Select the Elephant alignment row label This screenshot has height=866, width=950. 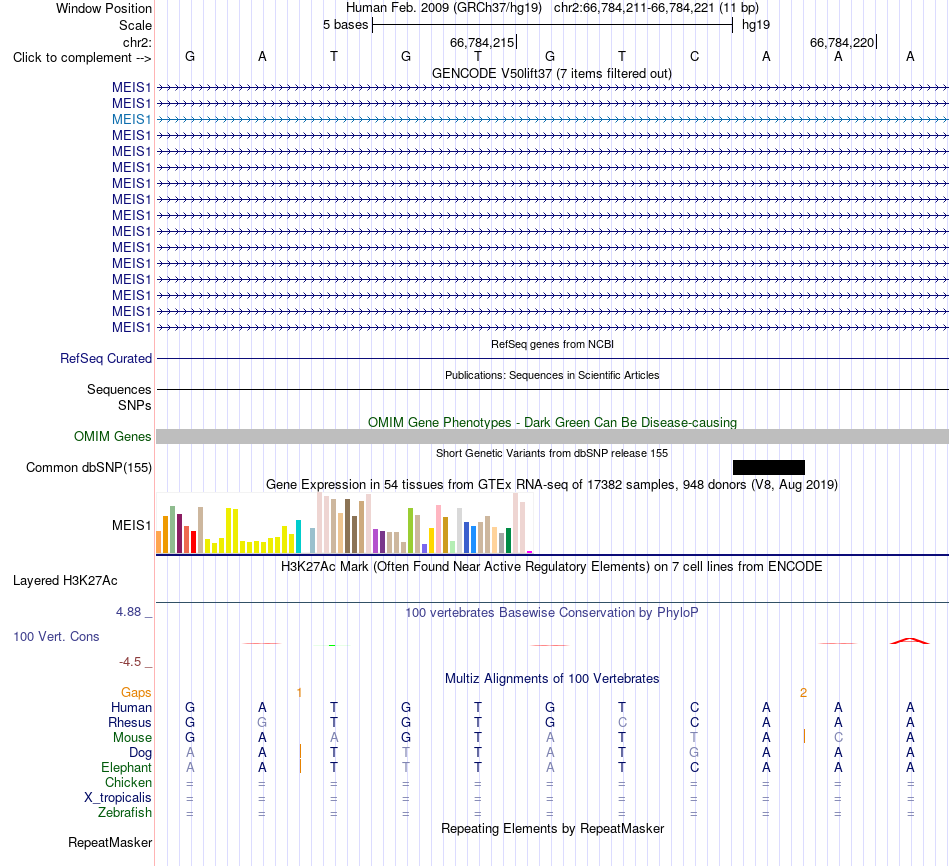click(x=126, y=768)
